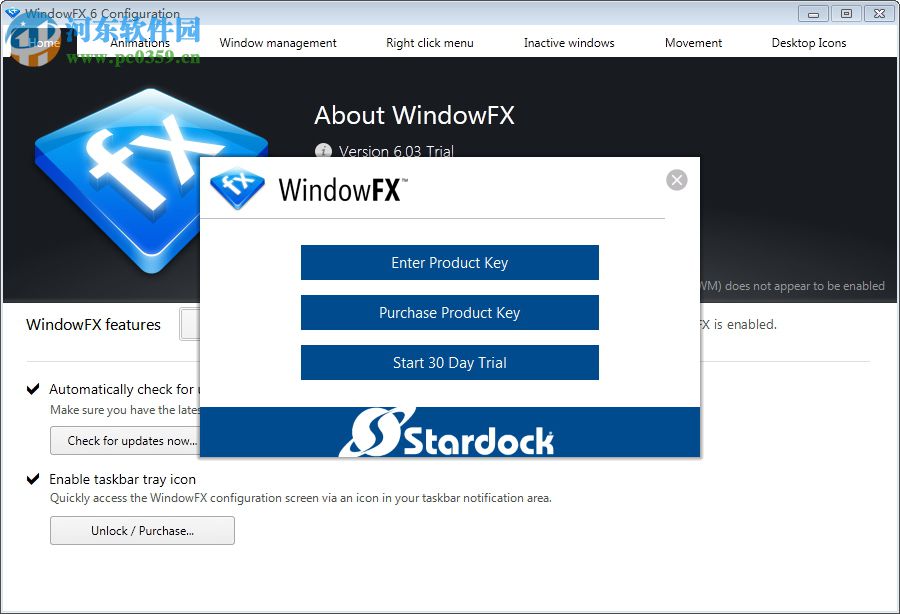Open the Inactive windows tab
Screen dimensions: 900x614
pyautogui.click(x=568, y=43)
